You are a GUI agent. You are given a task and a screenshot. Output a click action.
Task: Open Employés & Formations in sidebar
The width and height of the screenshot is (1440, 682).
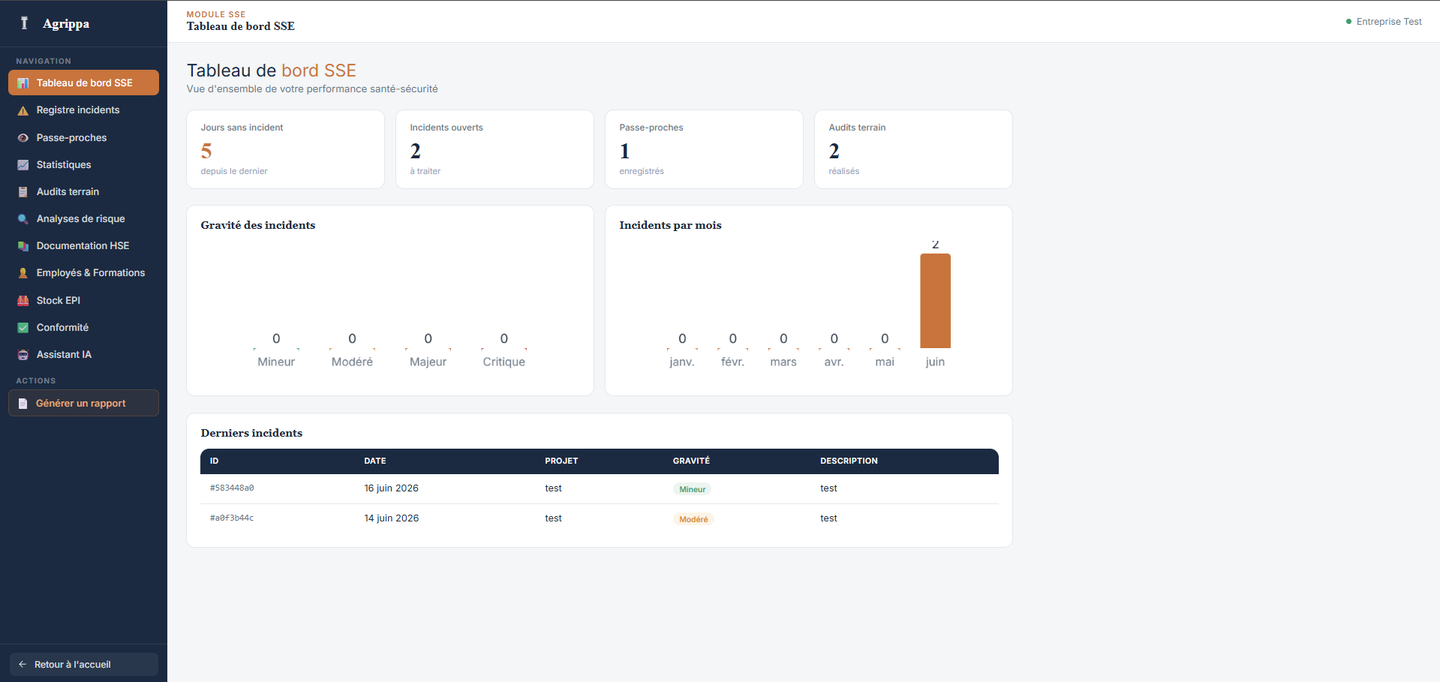(83, 272)
